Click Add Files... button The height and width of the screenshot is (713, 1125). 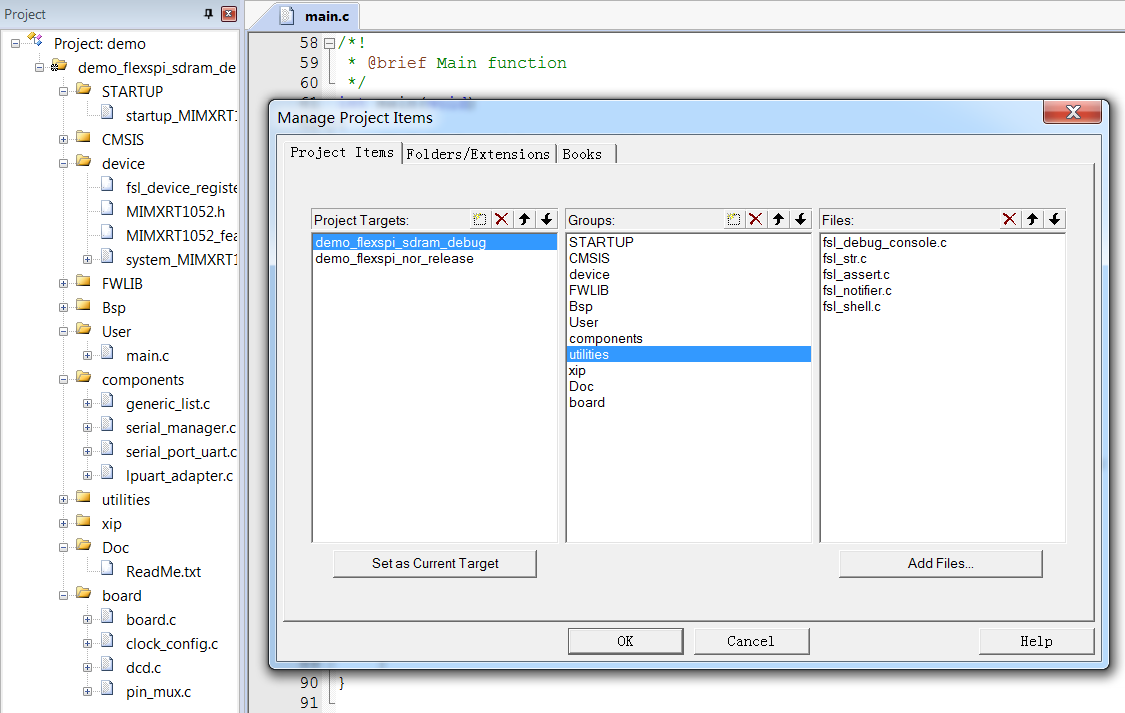[x=940, y=563]
